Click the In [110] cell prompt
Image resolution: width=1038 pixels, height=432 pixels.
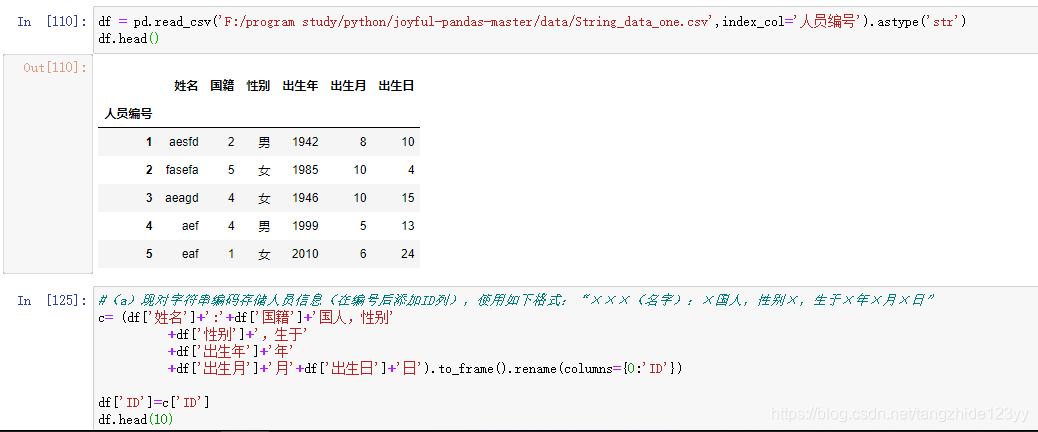(x=52, y=22)
